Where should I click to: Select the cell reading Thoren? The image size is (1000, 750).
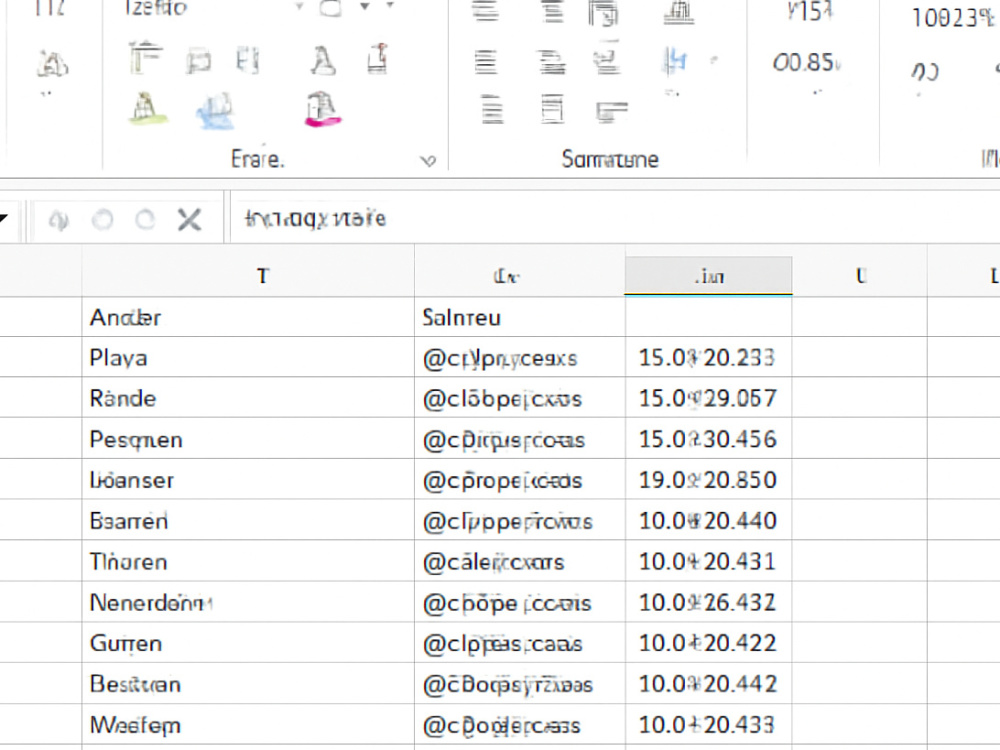[x=248, y=561]
